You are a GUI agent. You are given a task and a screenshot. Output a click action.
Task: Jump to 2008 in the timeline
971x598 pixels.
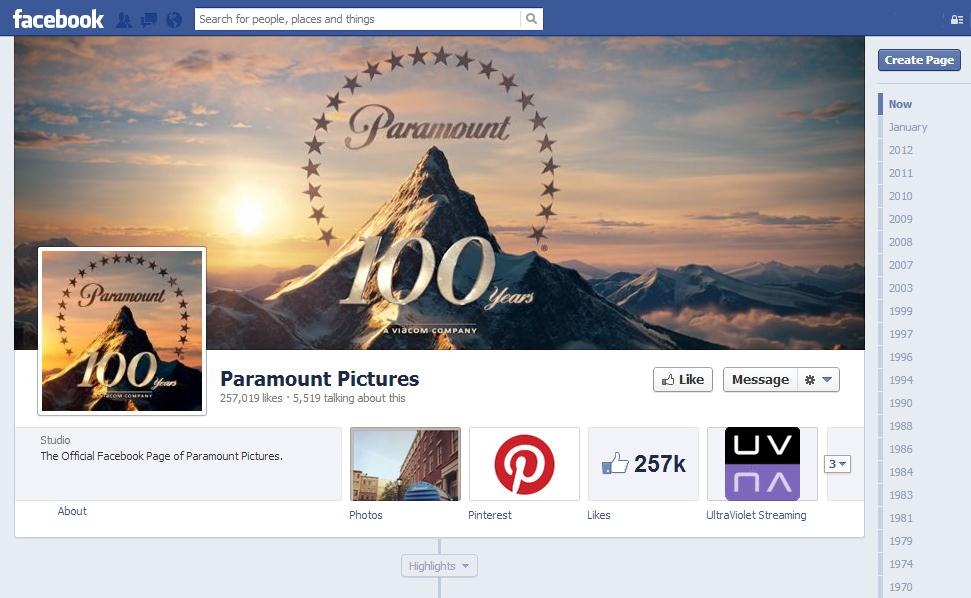[x=901, y=242]
